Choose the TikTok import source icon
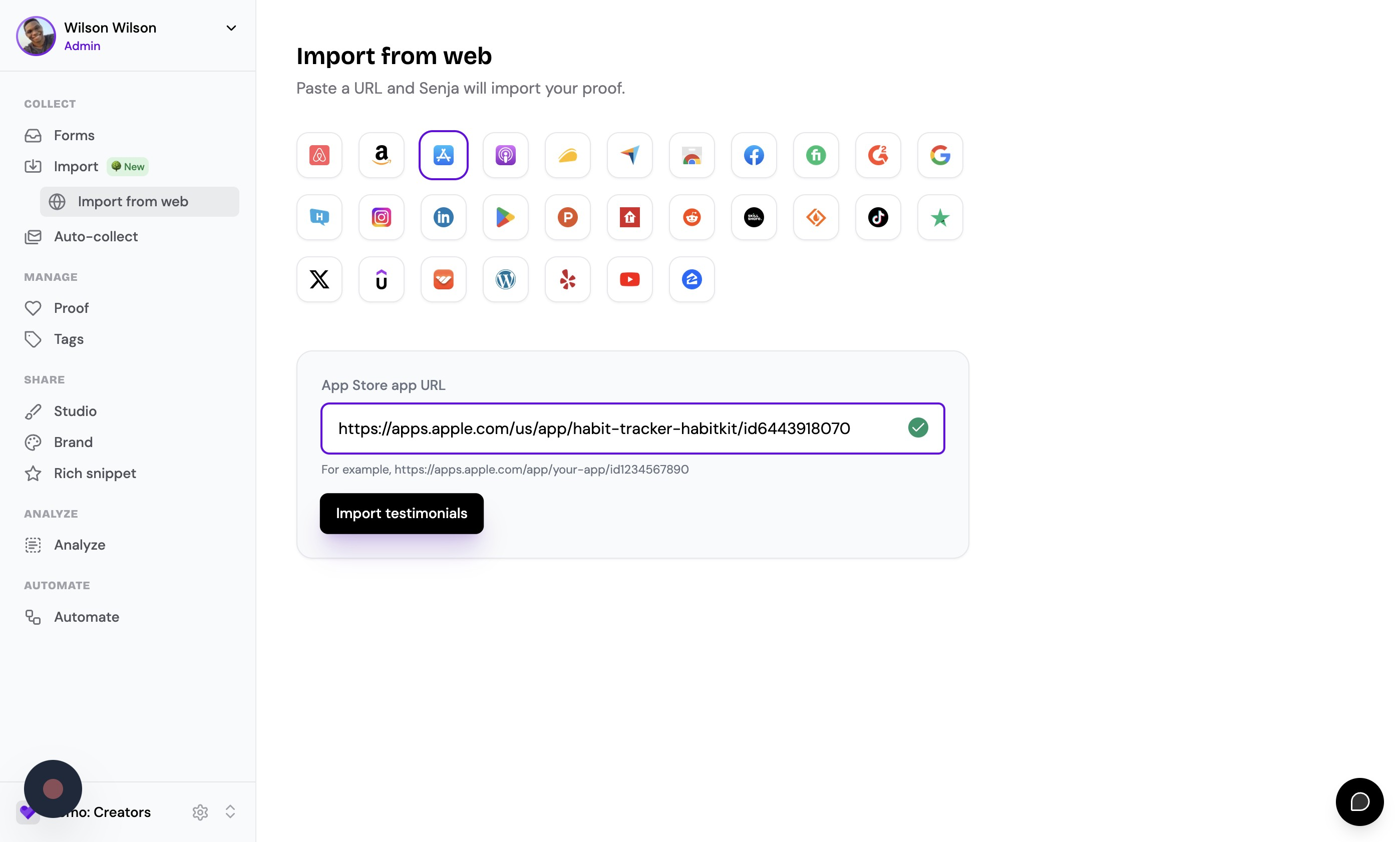Screen dimensions: 1400x842 878,217
